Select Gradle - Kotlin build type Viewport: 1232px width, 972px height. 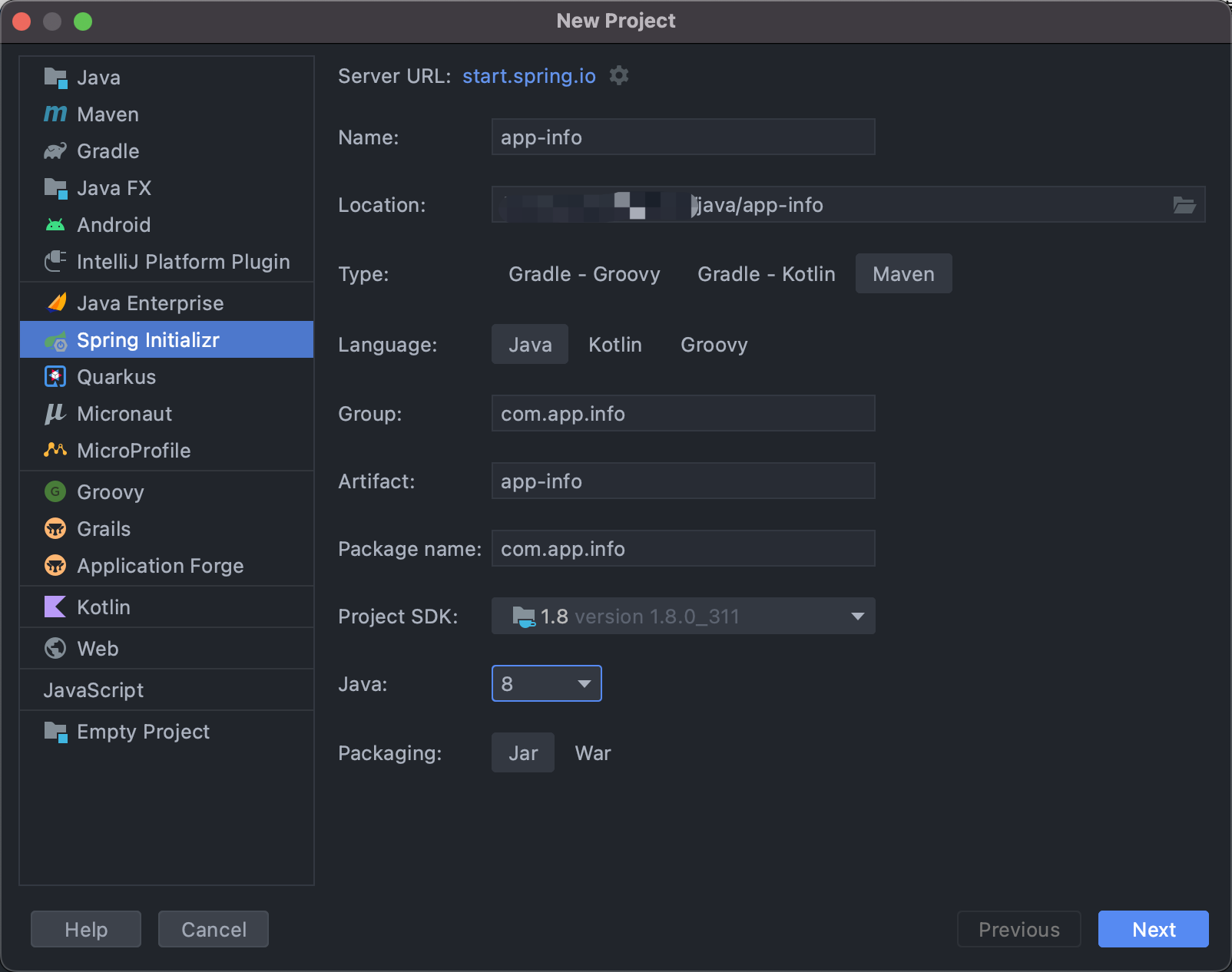point(767,274)
